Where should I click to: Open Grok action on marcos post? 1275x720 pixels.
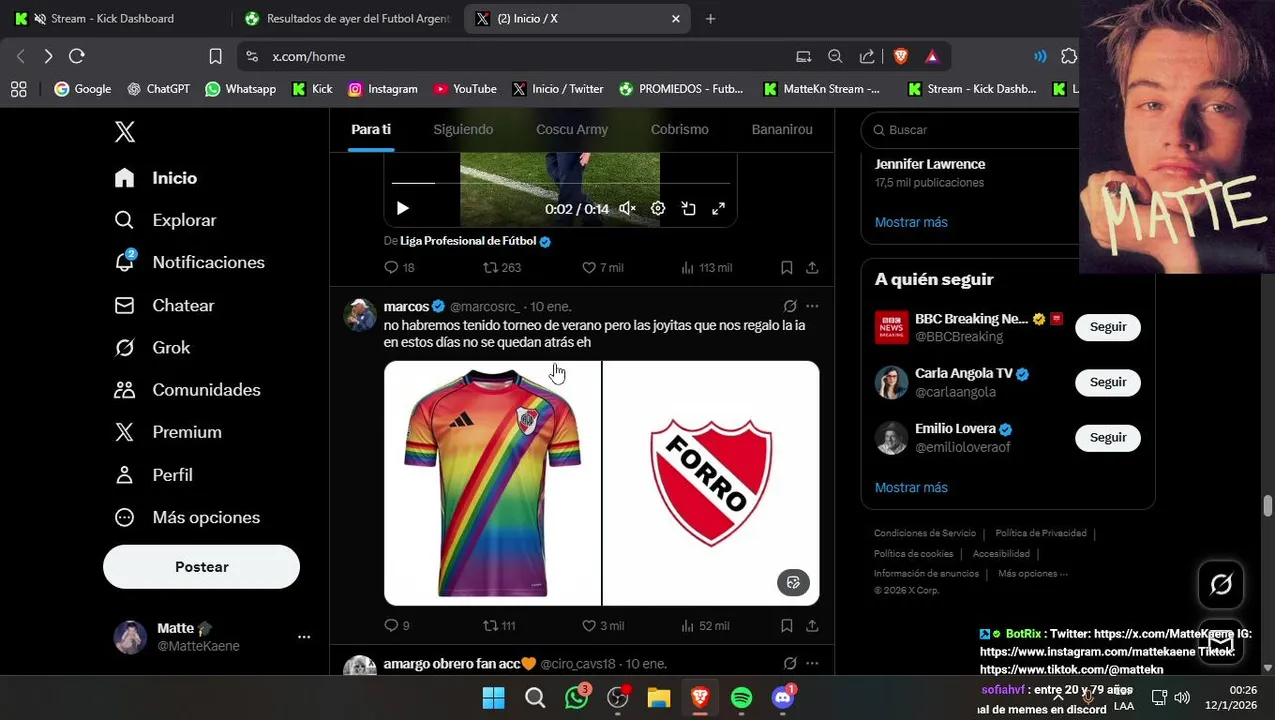(790, 306)
